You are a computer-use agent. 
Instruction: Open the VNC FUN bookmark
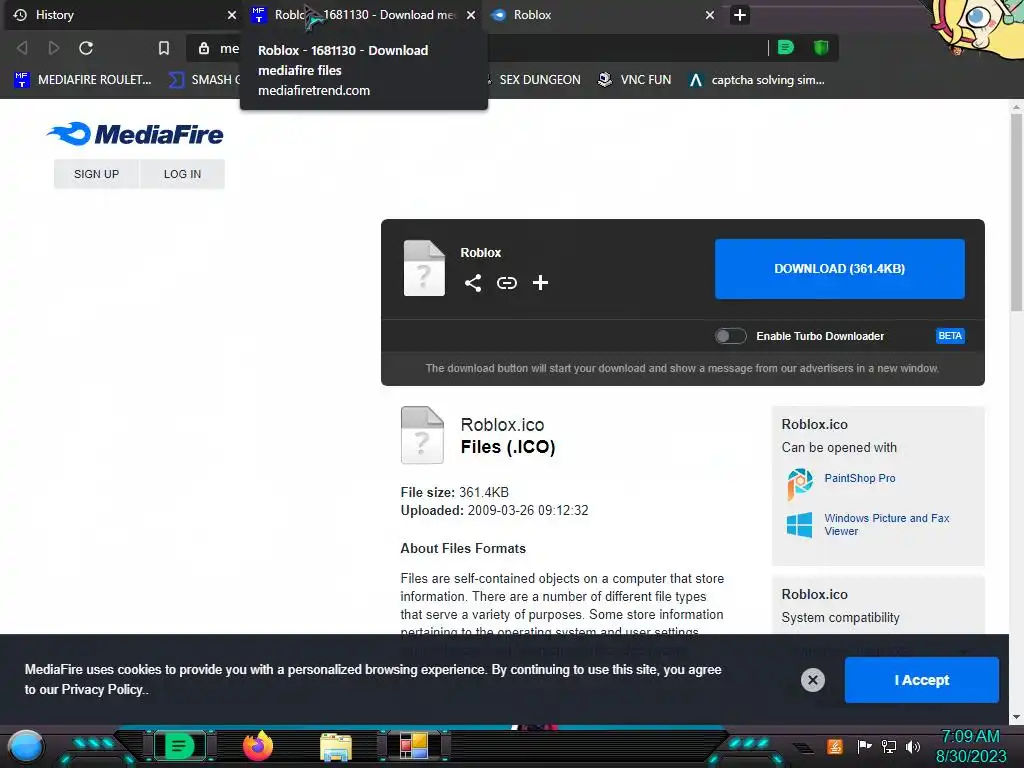pos(635,80)
